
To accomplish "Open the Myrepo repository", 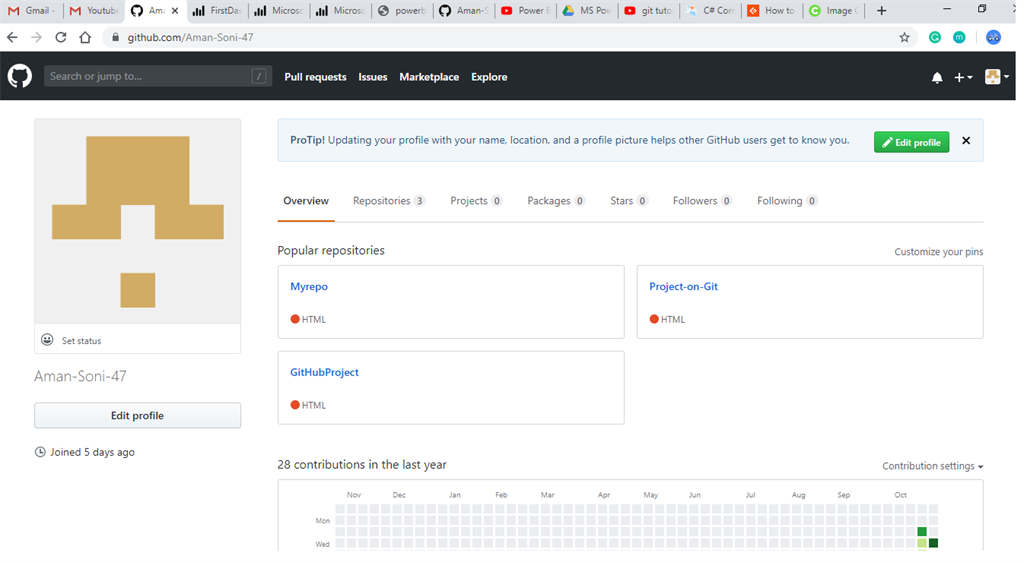I will pyautogui.click(x=309, y=287).
